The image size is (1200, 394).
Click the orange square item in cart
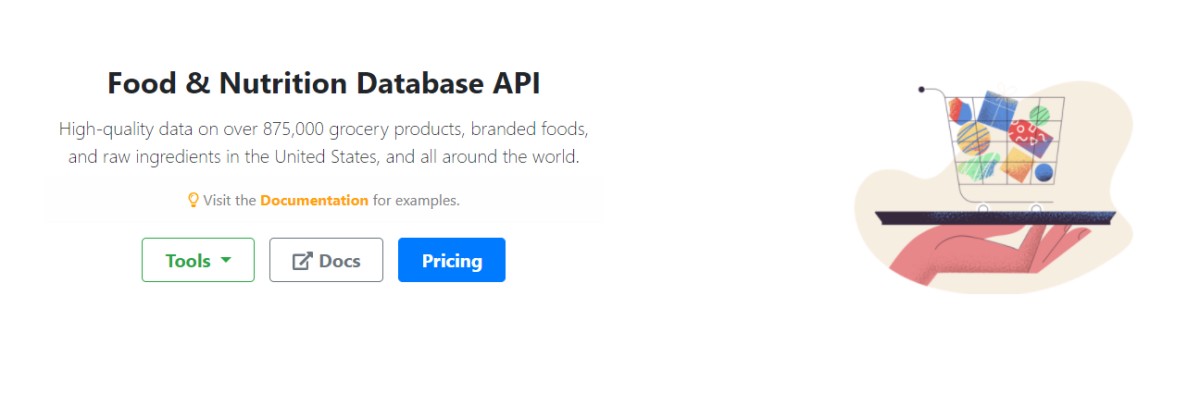click(1018, 161)
